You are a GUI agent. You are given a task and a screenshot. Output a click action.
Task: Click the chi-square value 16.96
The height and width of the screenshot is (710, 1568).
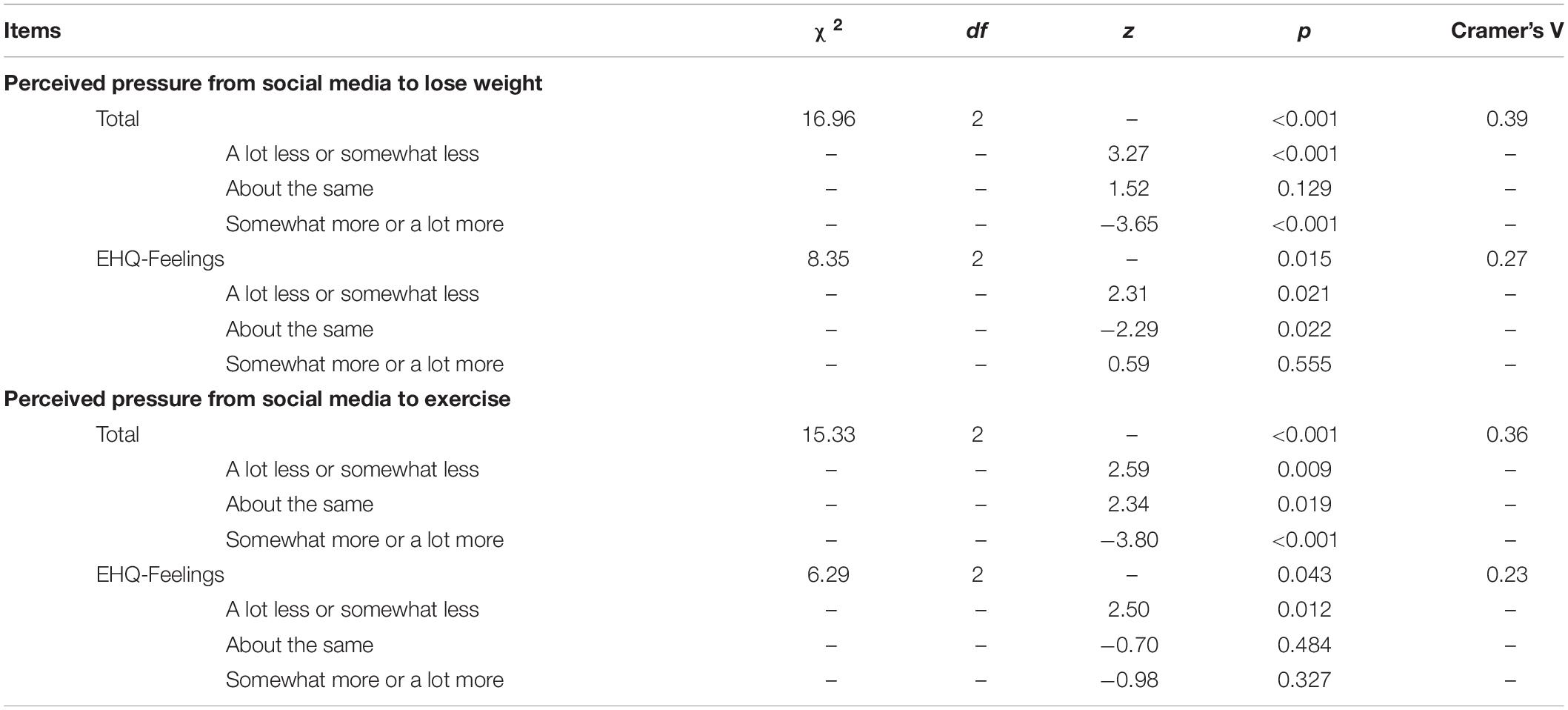[828, 119]
